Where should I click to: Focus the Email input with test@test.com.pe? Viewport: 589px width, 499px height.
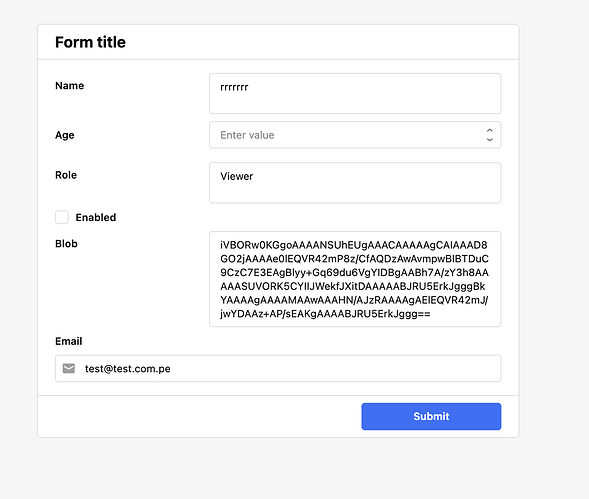pyautogui.click(x=278, y=369)
